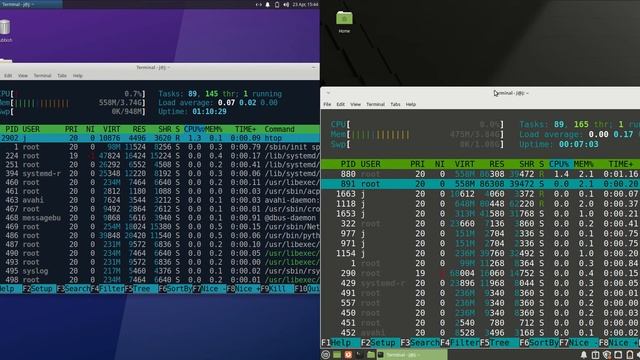Sort by Command column header in left htop
This screenshot has width=640, height=360.
pos(279,129)
